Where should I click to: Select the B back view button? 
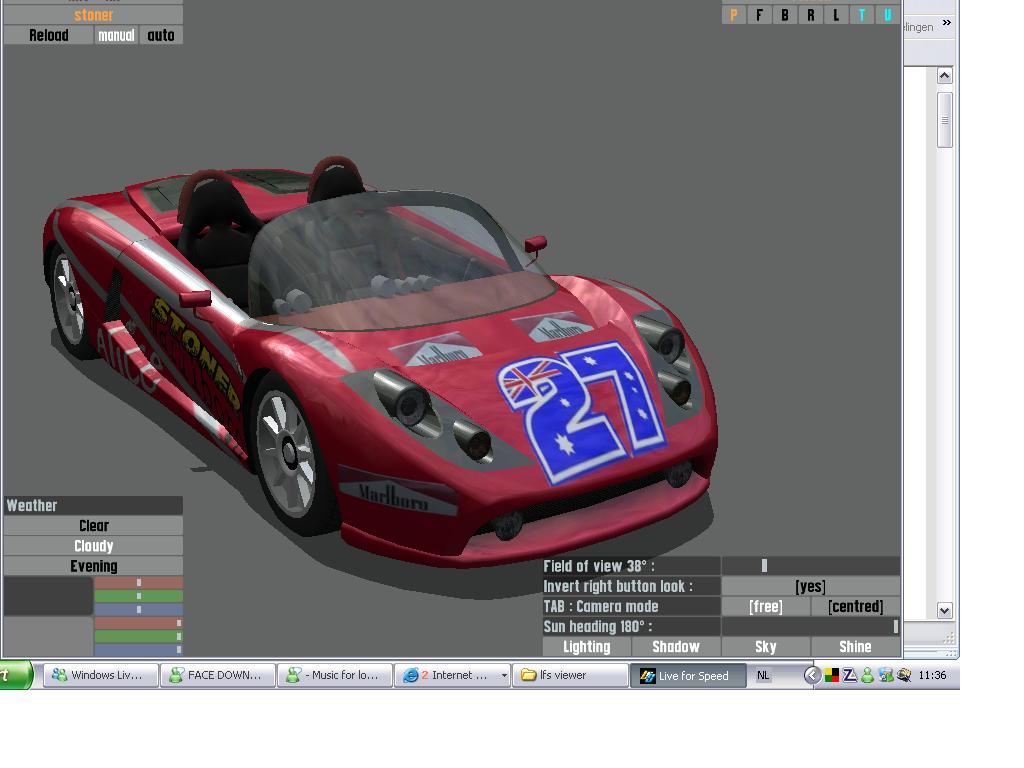(x=785, y=14)
